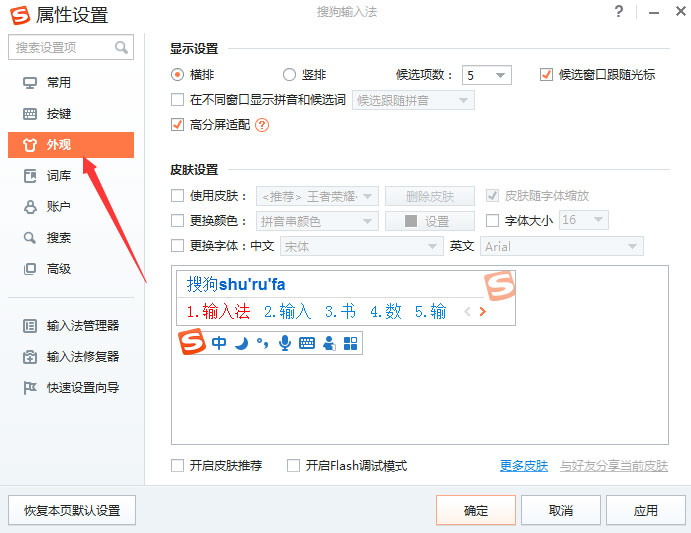The width and height of the screenshot is (691, 533).
Task: Open the 拼音串颜色 color target dropdown
Action: click(x=317, y=221)
